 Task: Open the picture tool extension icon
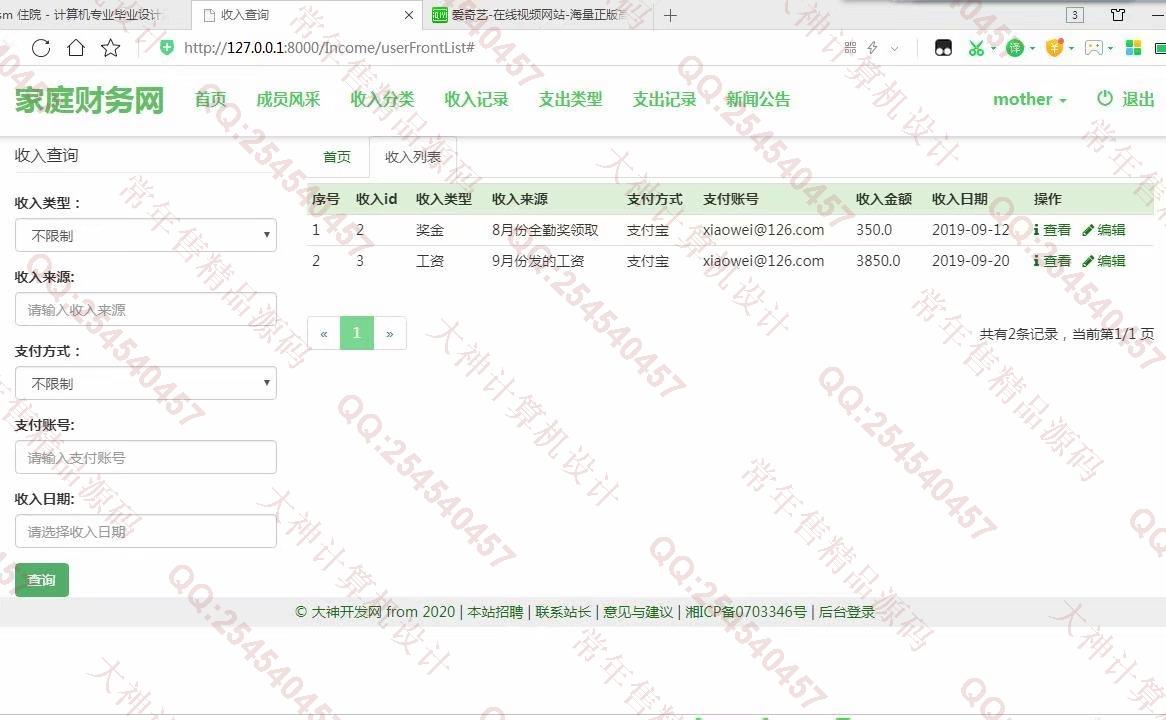1093,48
